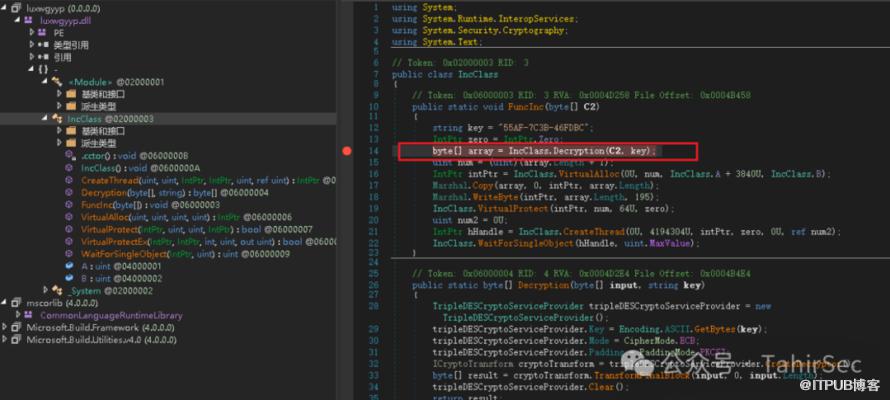
Task: Click IncClass.WaitForSingleObject on line 22
Action: pyautogui.click(x=503, y=243)
